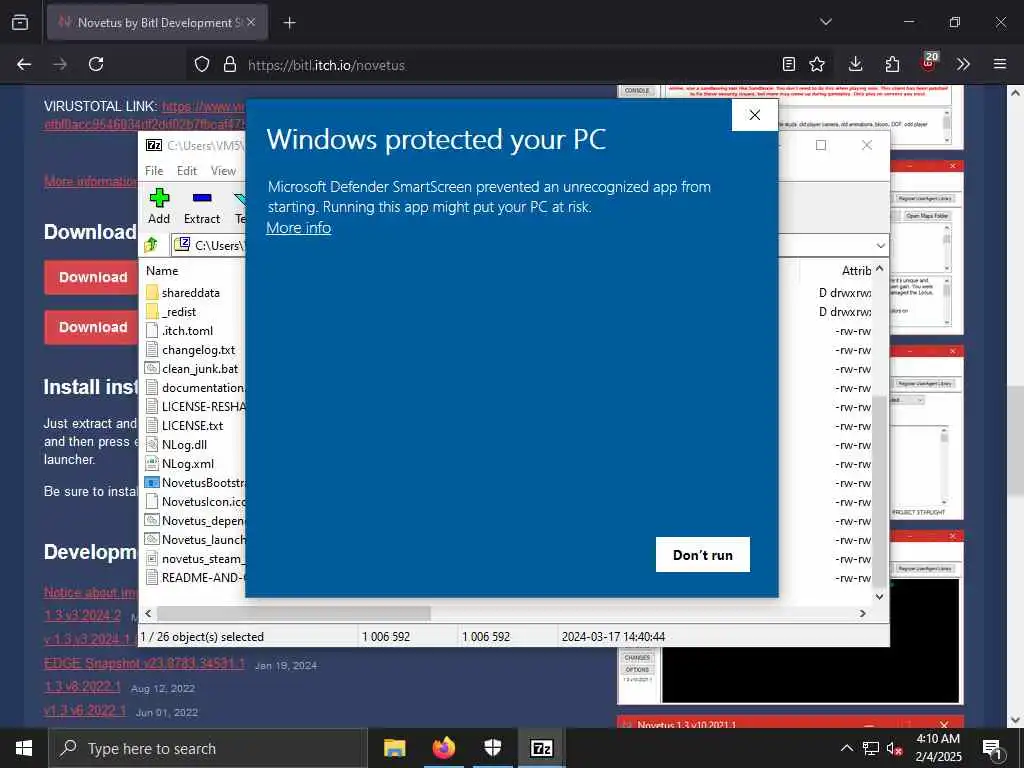Open the v1.3 v6.2022.1 devlog link
1024x768 pixels.
85,711
